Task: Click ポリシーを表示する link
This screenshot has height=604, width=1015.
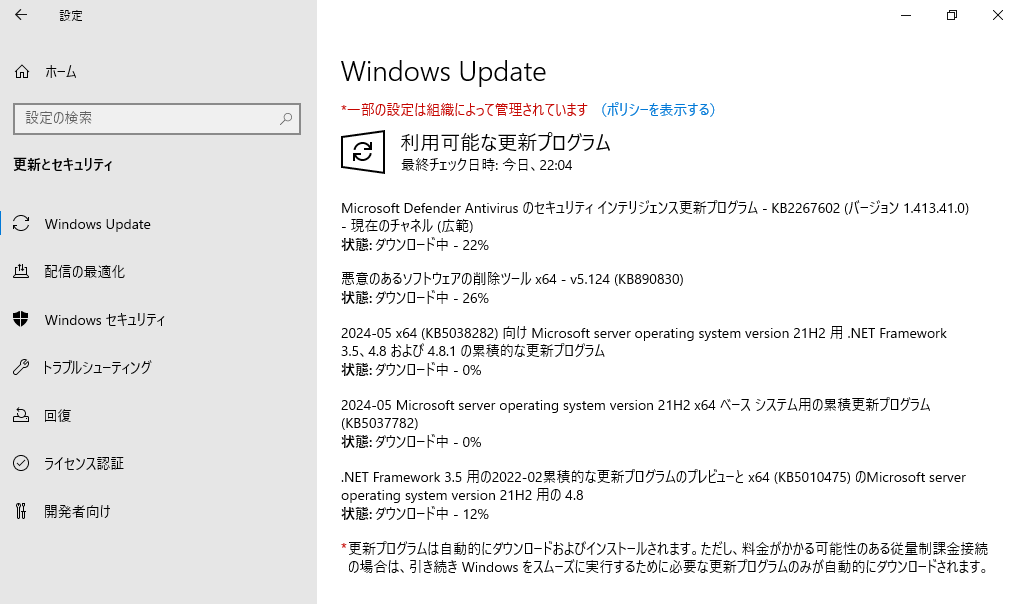Action: click(x=658, y=110)
